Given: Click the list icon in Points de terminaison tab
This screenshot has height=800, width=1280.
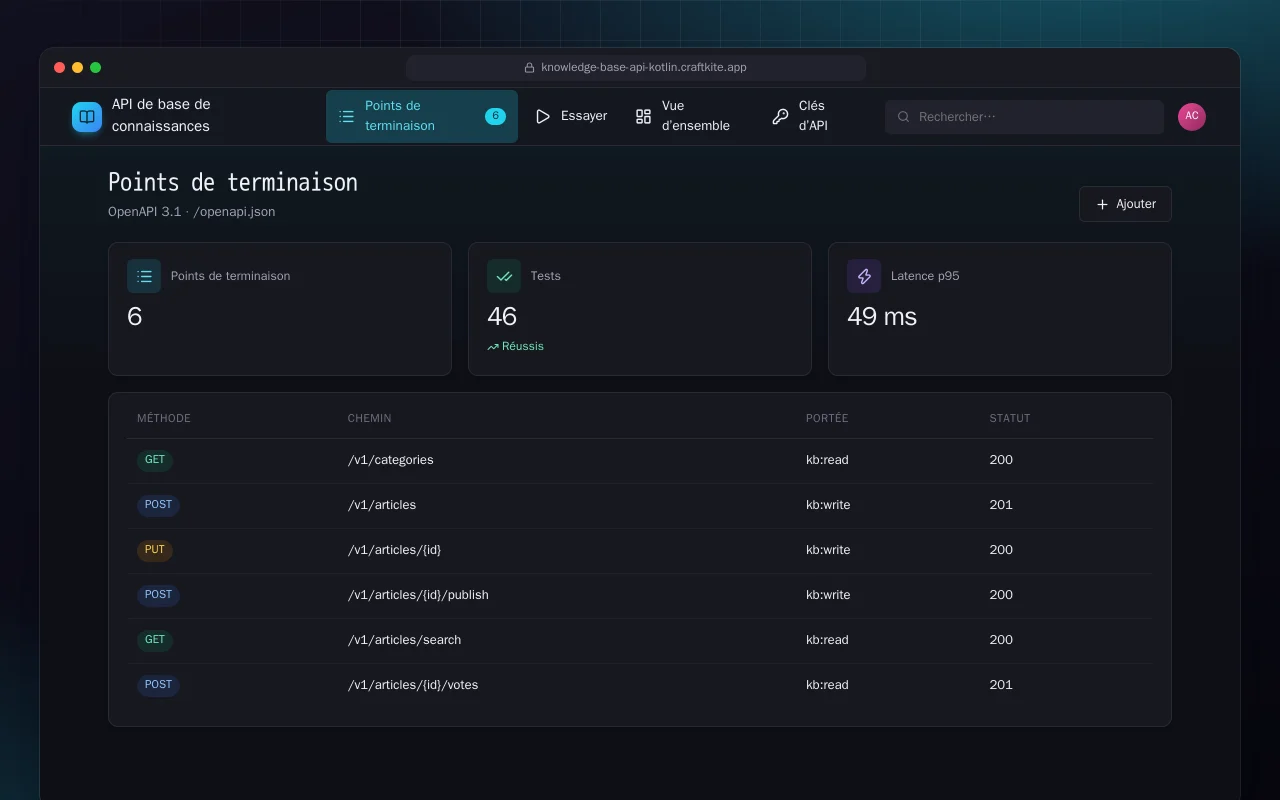Looking at the screenshot, I should [x=346, y=117].
